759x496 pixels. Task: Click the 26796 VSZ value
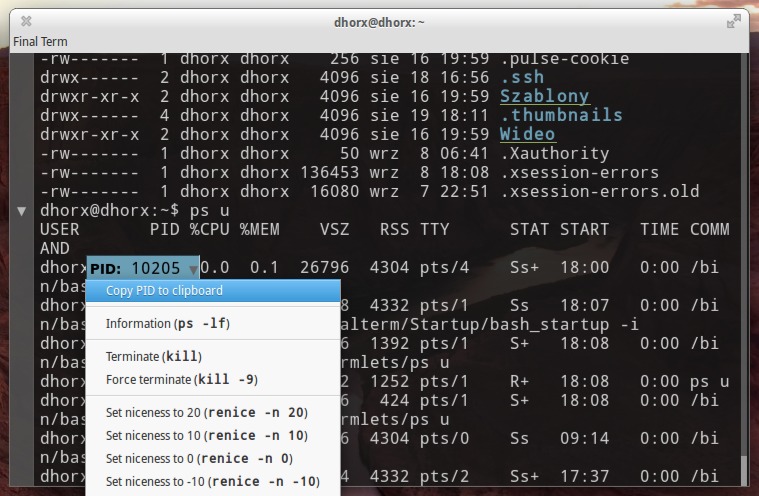[324, 268]
